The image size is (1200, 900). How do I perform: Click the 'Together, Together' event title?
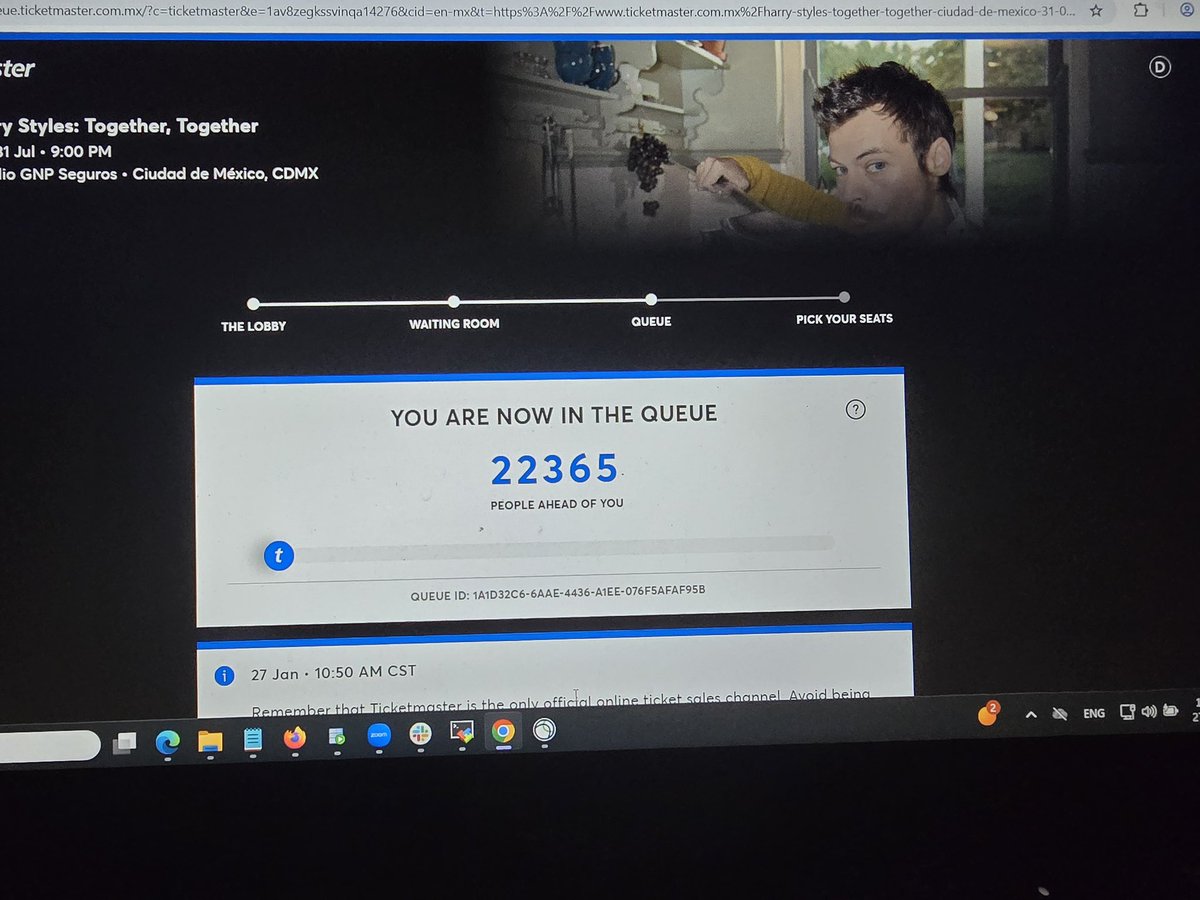171,126
